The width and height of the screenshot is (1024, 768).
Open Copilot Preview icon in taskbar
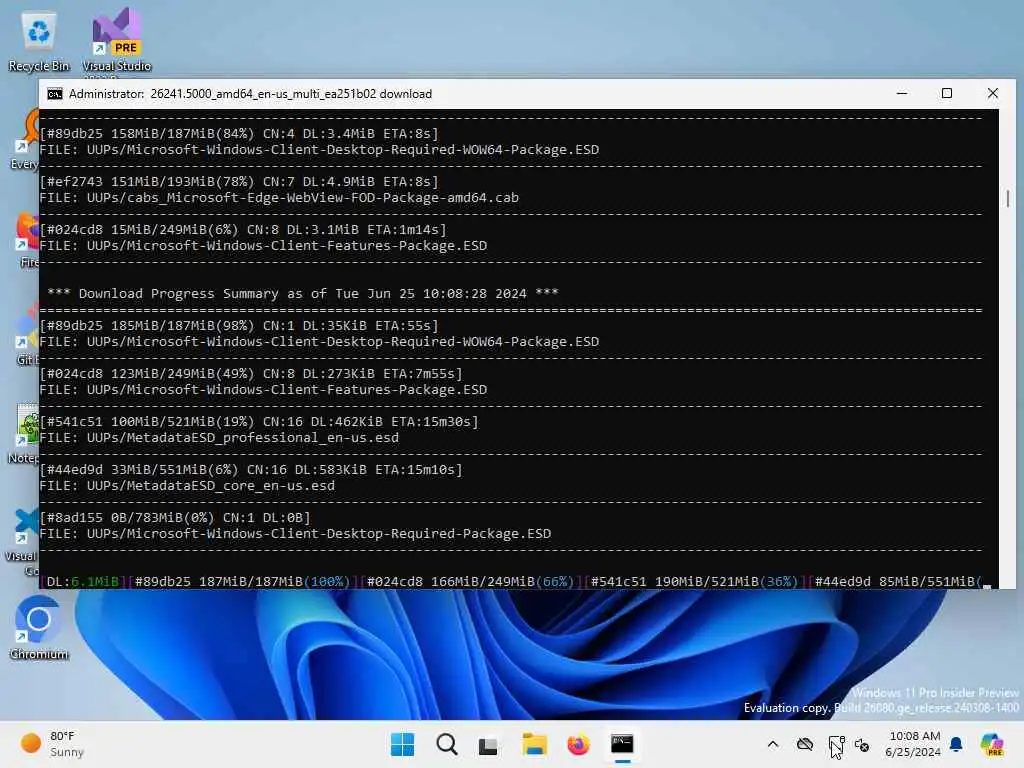[x=992, y=744]
